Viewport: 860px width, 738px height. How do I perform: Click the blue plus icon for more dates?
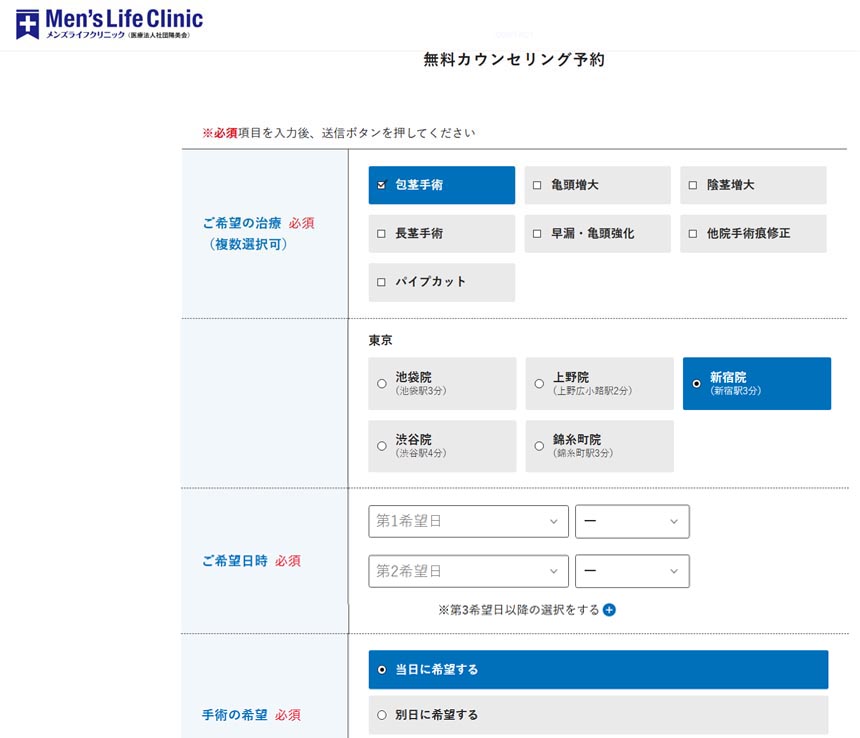pos(609,609)
